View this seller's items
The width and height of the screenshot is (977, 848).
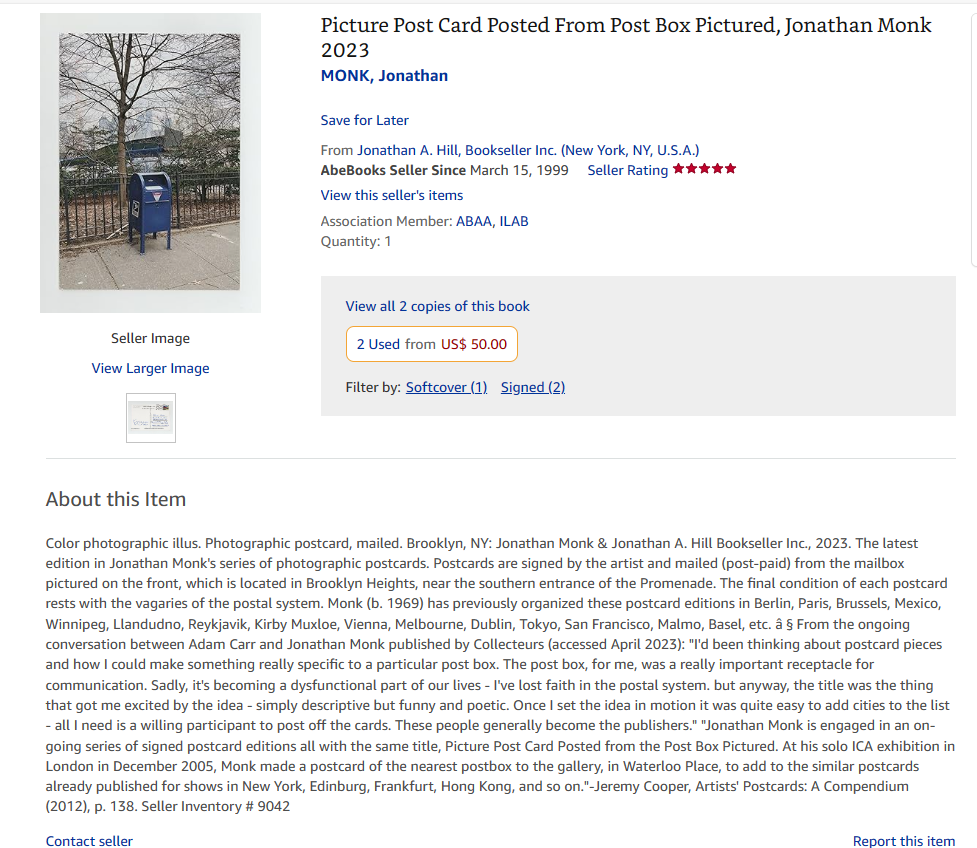point(392,195)
